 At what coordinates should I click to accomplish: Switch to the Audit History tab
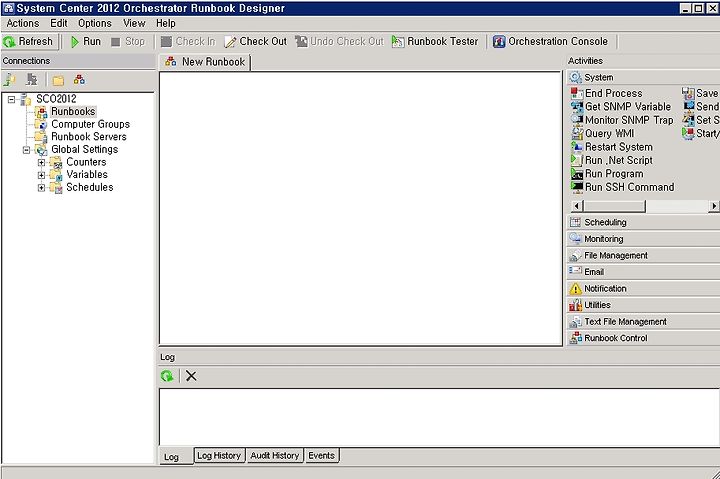pyautogui.click(x=275, y=456)
